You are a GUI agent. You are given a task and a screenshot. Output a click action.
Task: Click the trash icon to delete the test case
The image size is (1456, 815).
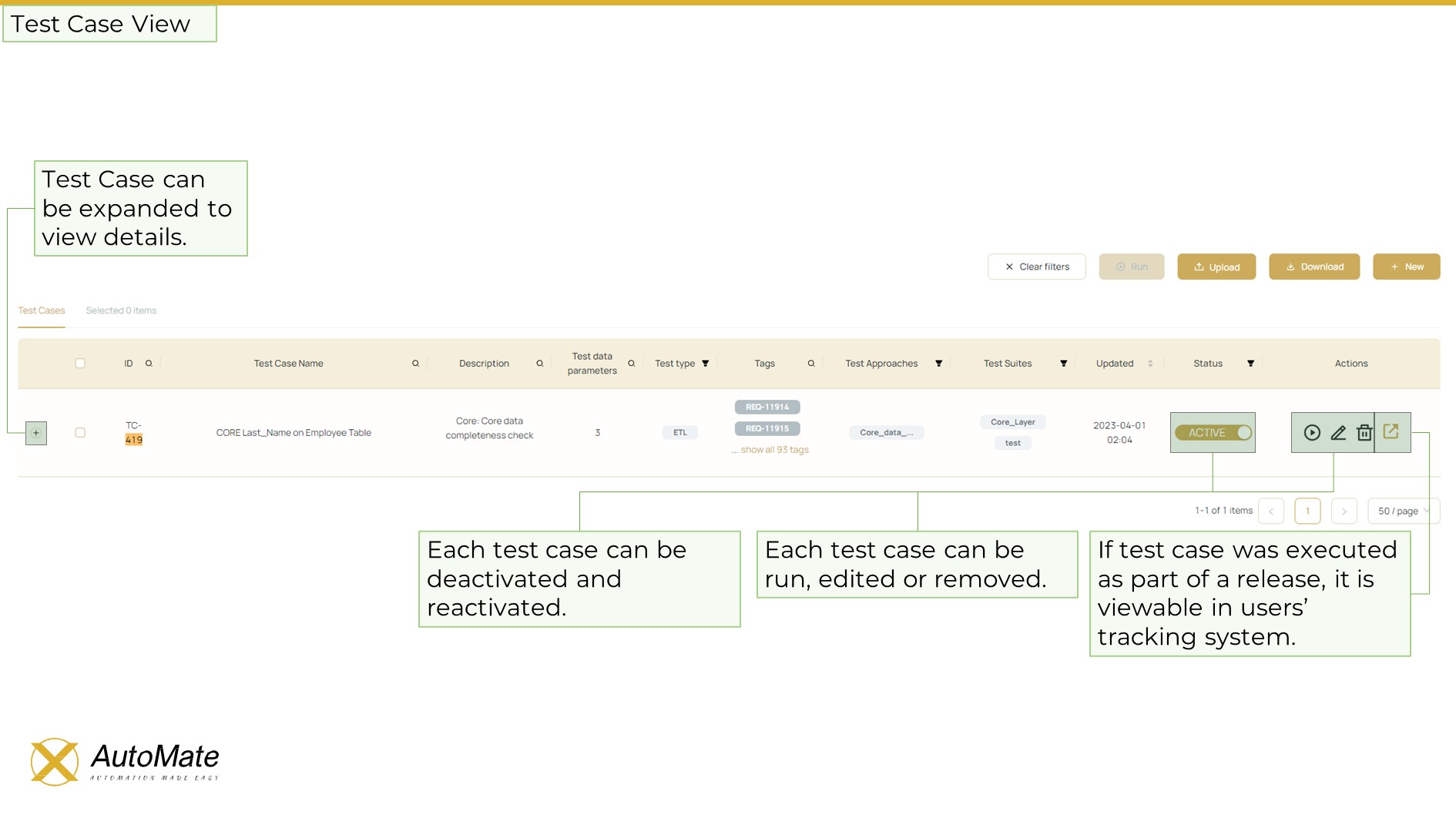1364,433
